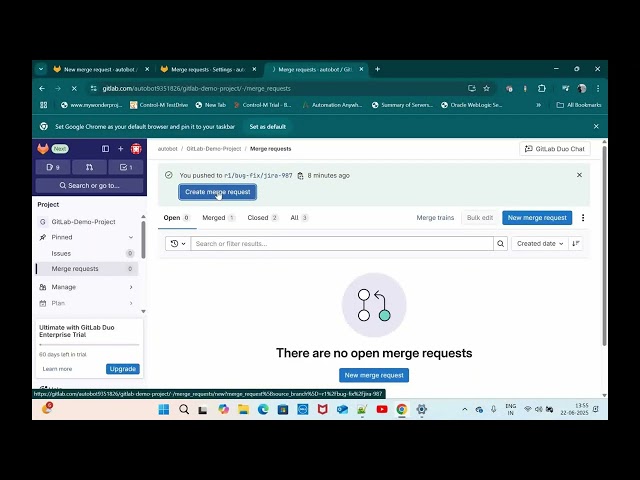Open taskbar Search icon
Image resolution: width=640 pixels, height=480 pixels.
(184, 409)
